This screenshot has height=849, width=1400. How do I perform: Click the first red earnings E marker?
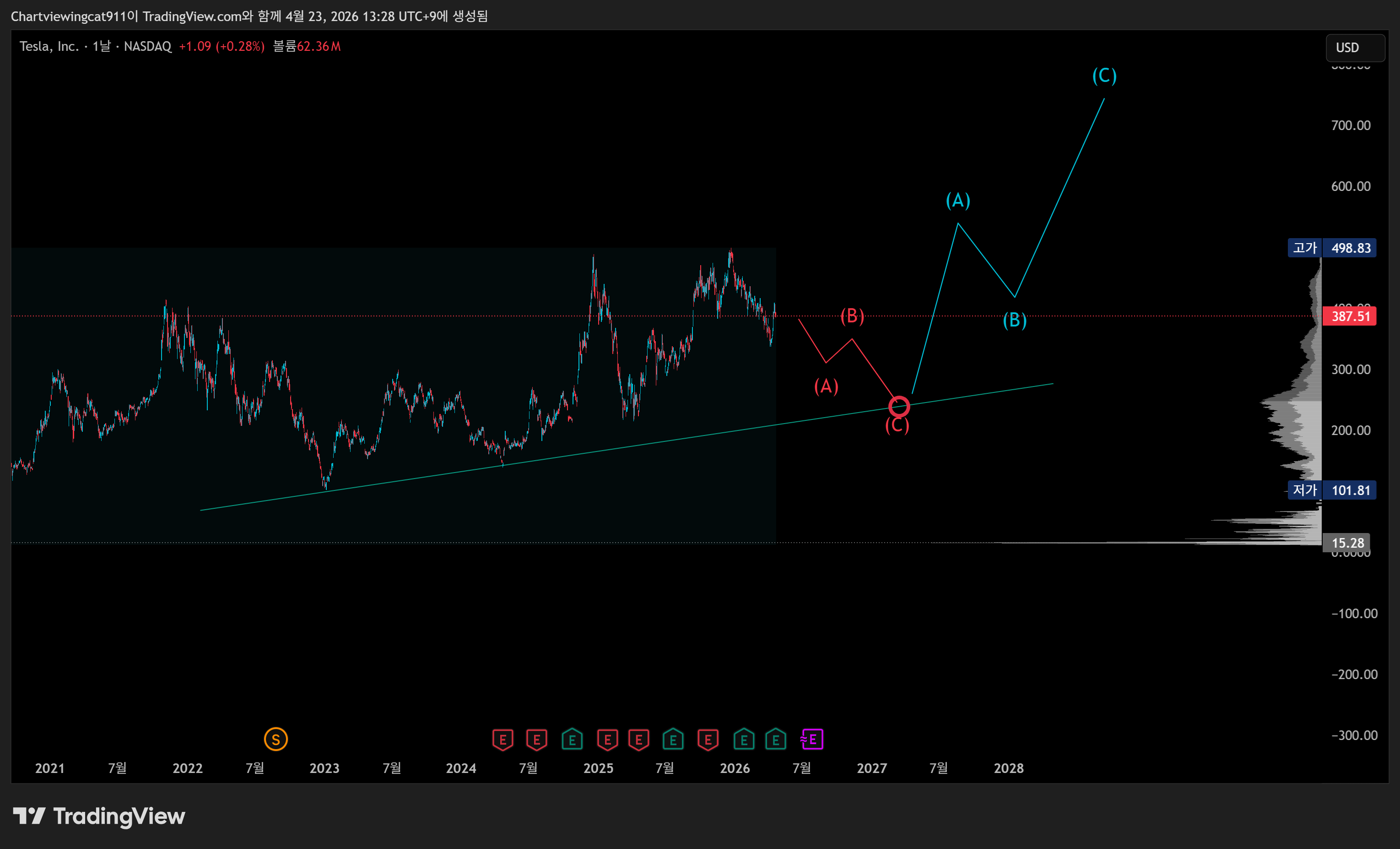502,739
